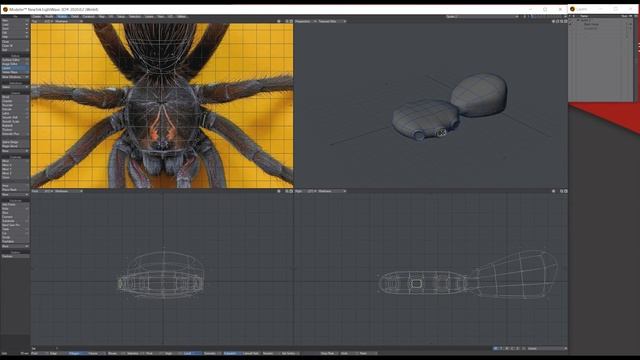640x360 pixels.
Task: Select the Knife tool
Action: click(x=15, y=209)
